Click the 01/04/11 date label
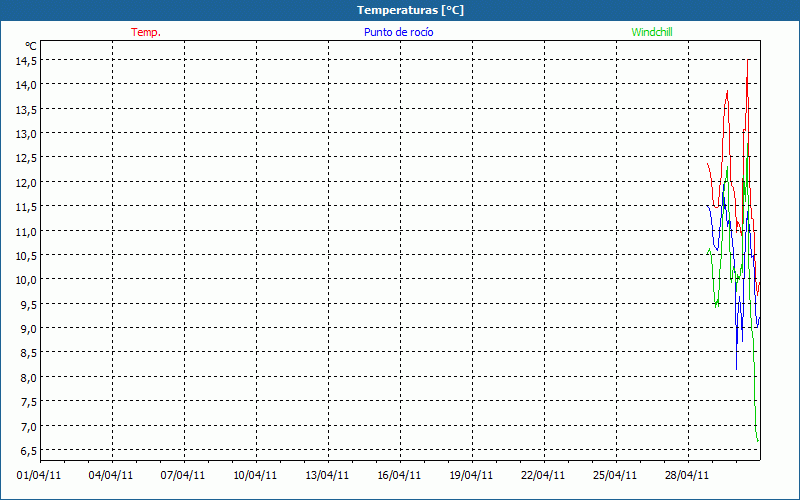Screen dimensions: 800x500 [39, 475]
